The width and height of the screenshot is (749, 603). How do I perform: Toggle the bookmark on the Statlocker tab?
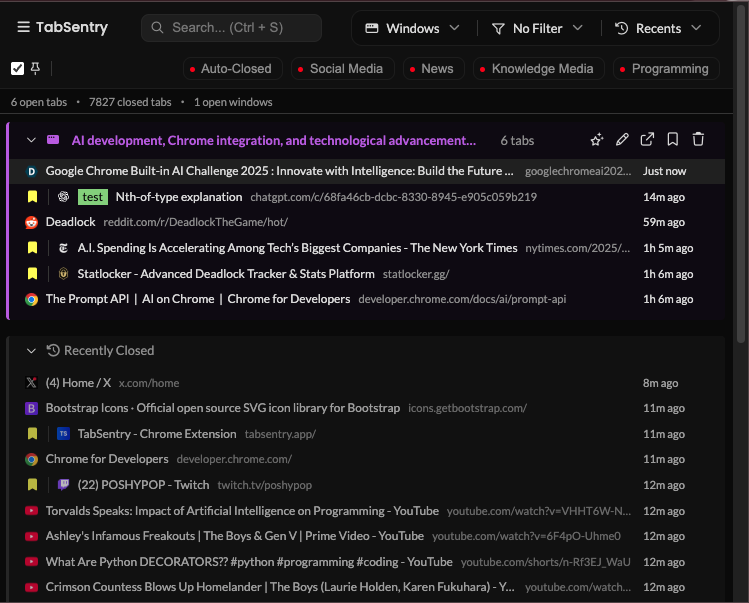pos(32,273)
